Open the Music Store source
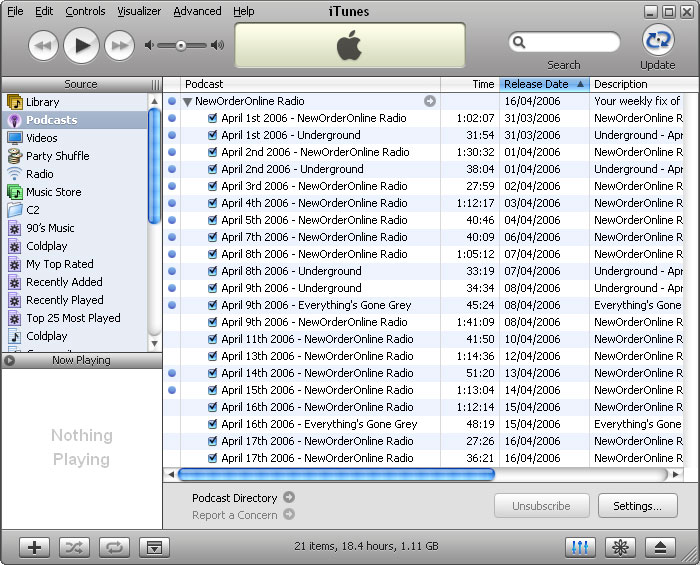The image size is (700, 565). 75,192
